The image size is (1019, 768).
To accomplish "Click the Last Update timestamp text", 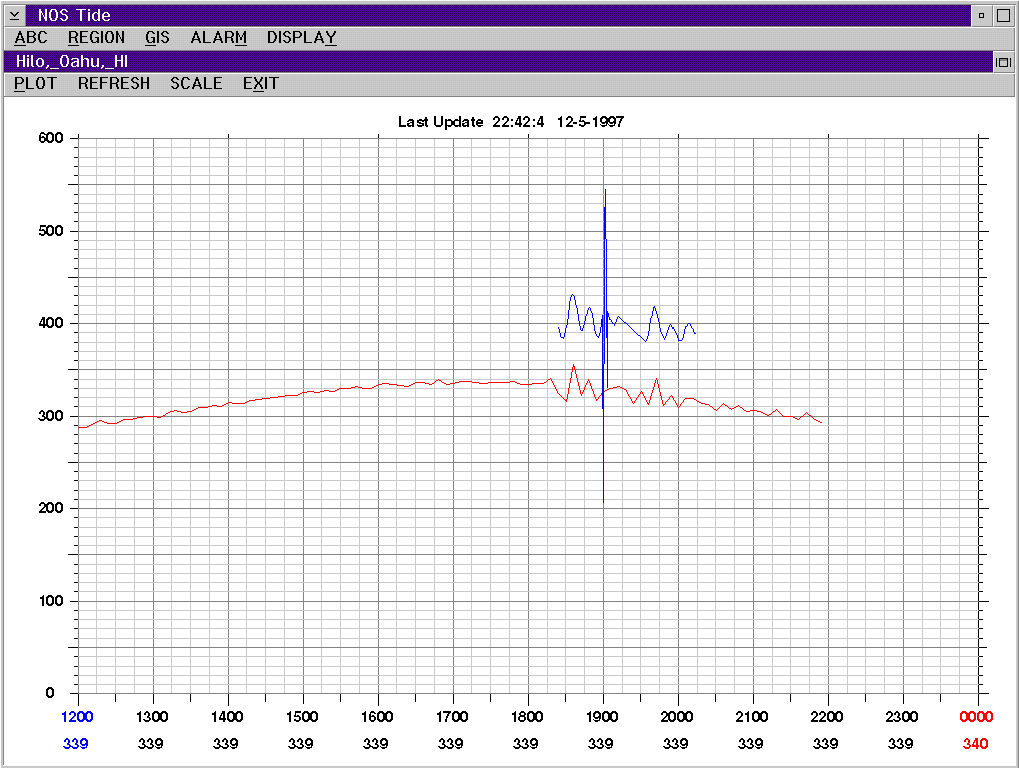I will pos(511,122).
